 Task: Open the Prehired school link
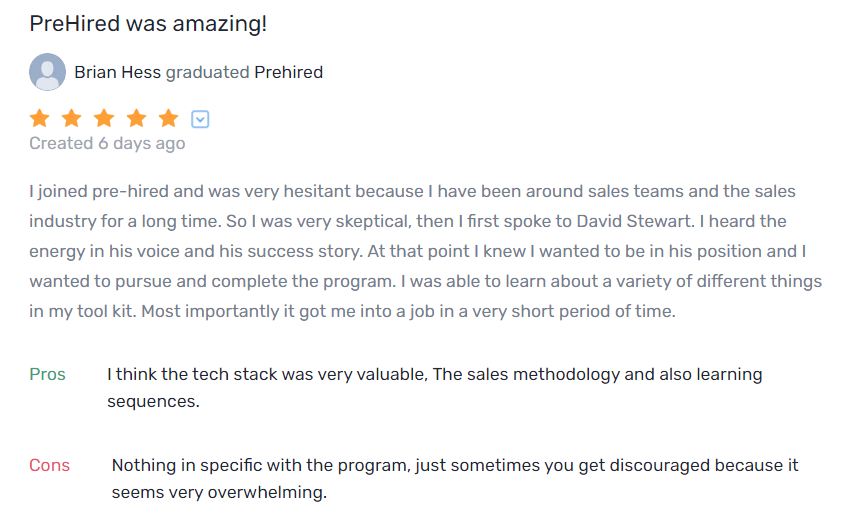pos(288,72)
